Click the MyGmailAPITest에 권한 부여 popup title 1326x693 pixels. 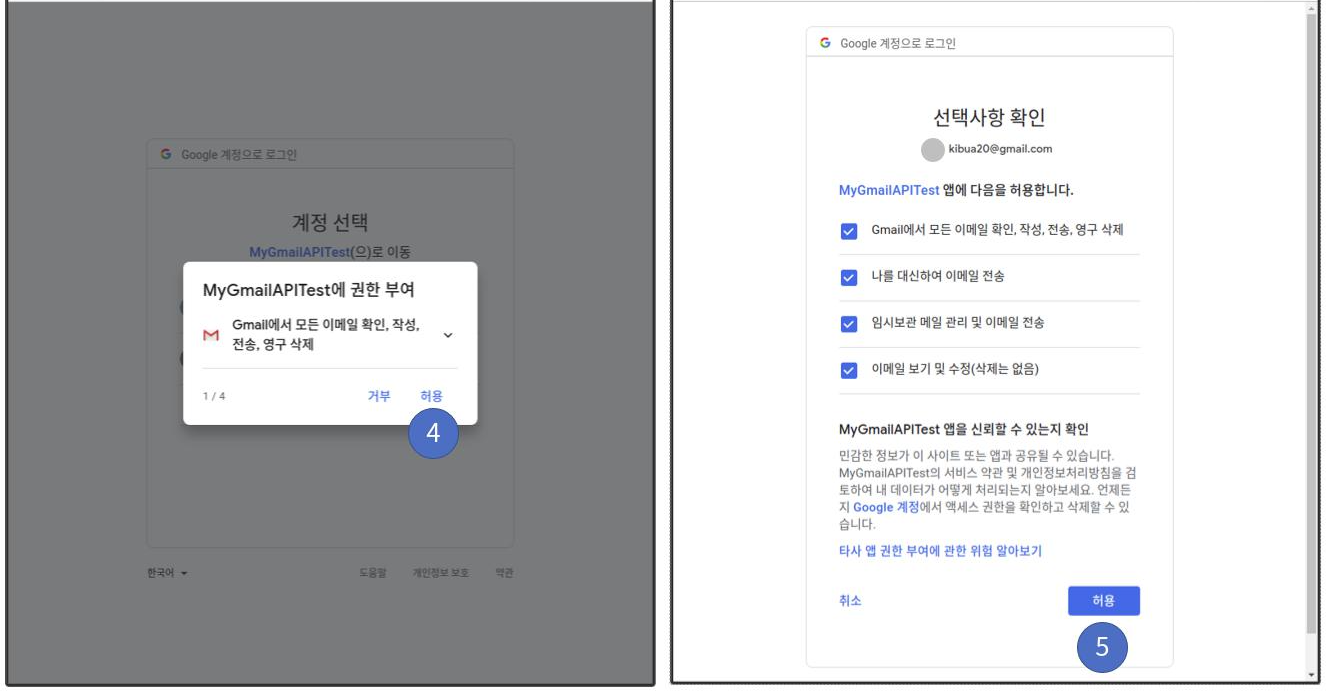[x=309, y=290]
